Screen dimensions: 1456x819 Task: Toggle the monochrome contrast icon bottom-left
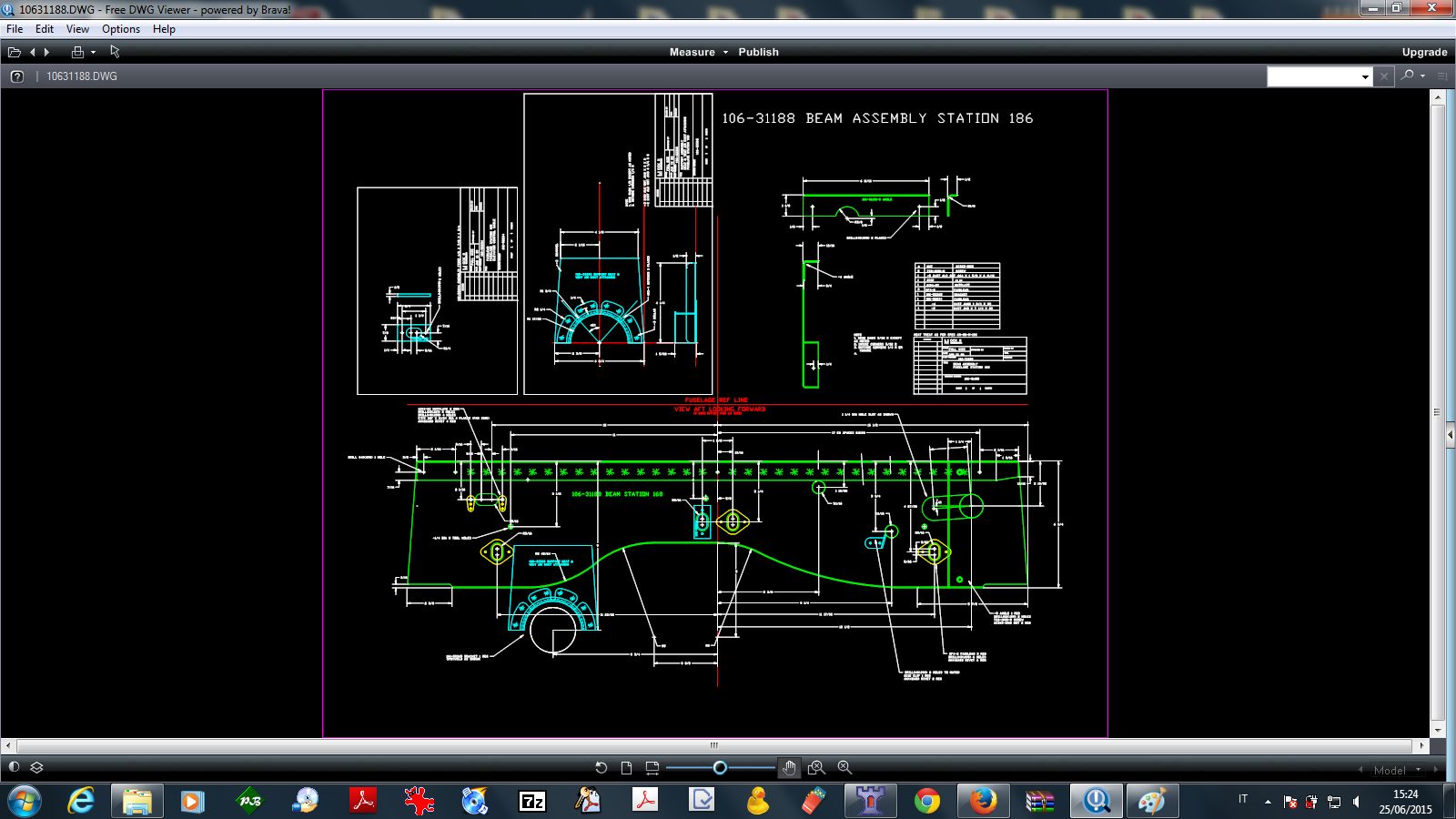pos(14,767)
